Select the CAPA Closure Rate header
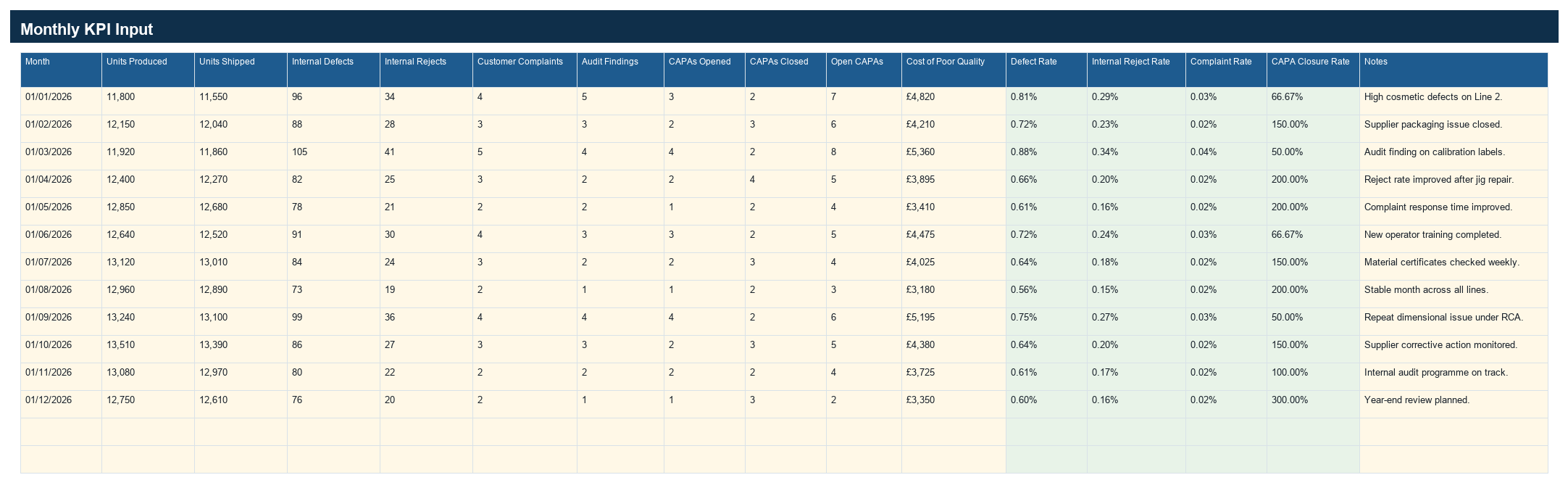Viewport: 1568px width, 496px height. tap(1314, 70)
